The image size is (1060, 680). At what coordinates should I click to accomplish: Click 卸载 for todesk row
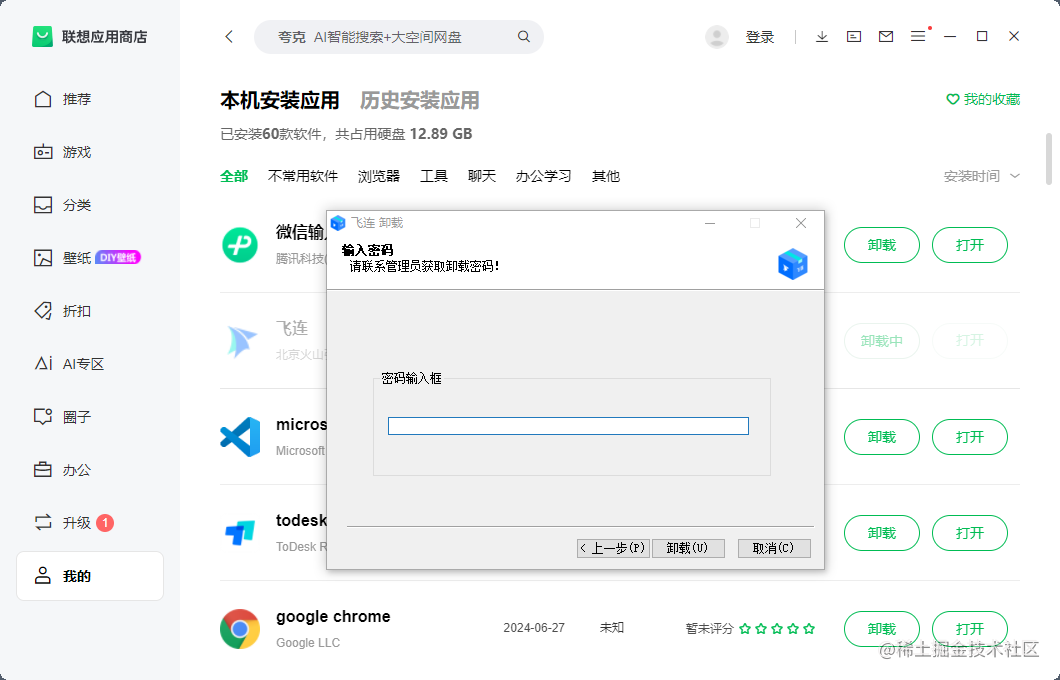[x=882, y=533]
